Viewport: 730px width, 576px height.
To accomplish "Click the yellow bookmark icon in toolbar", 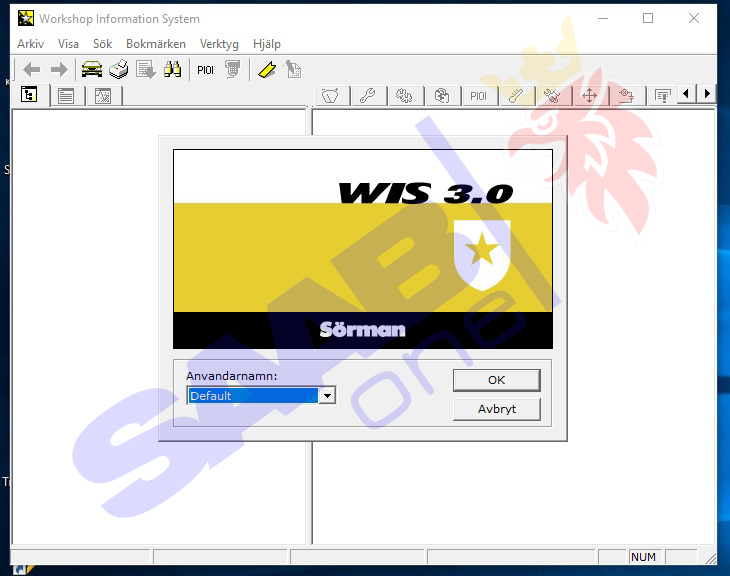I will 267,70.
